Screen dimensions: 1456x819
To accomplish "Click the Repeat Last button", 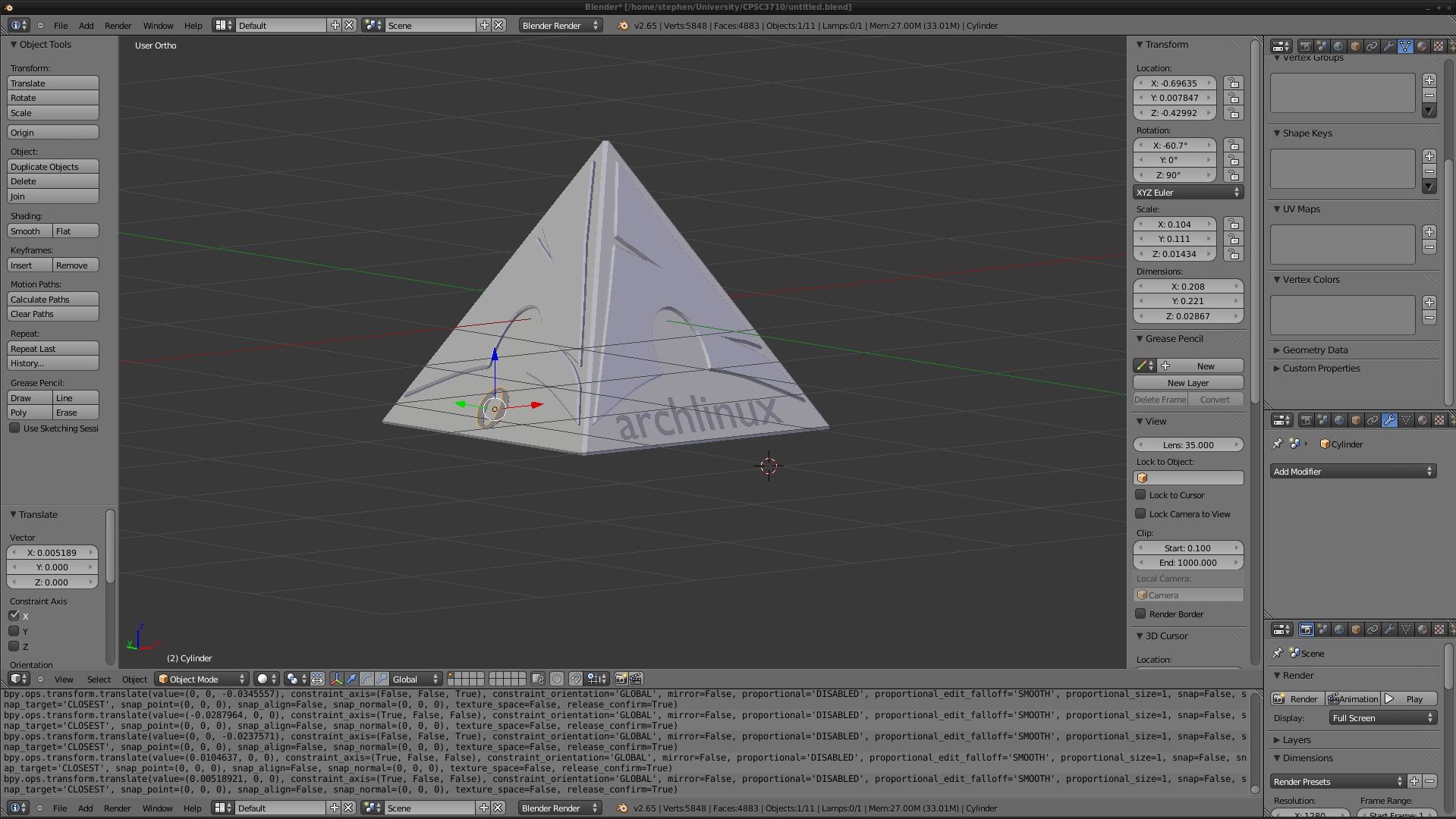I will pos(53,349).
